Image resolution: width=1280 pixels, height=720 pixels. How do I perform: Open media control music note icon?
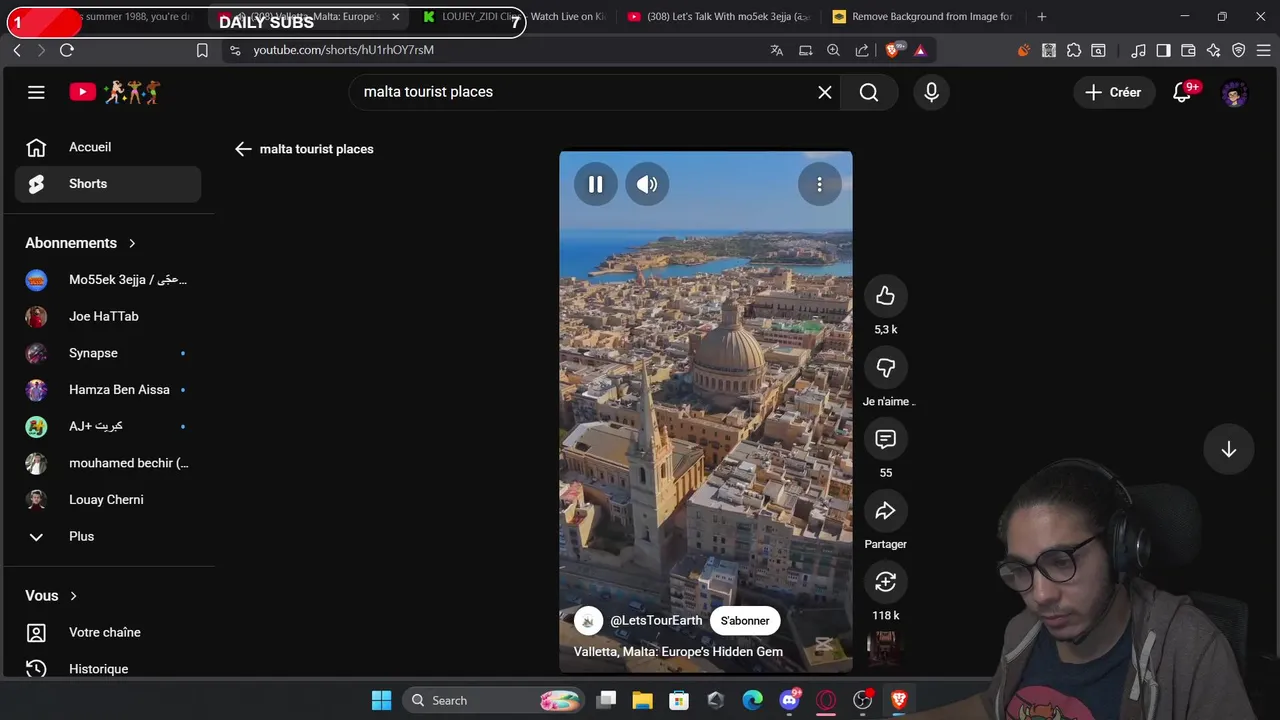tap(1139, 50)
